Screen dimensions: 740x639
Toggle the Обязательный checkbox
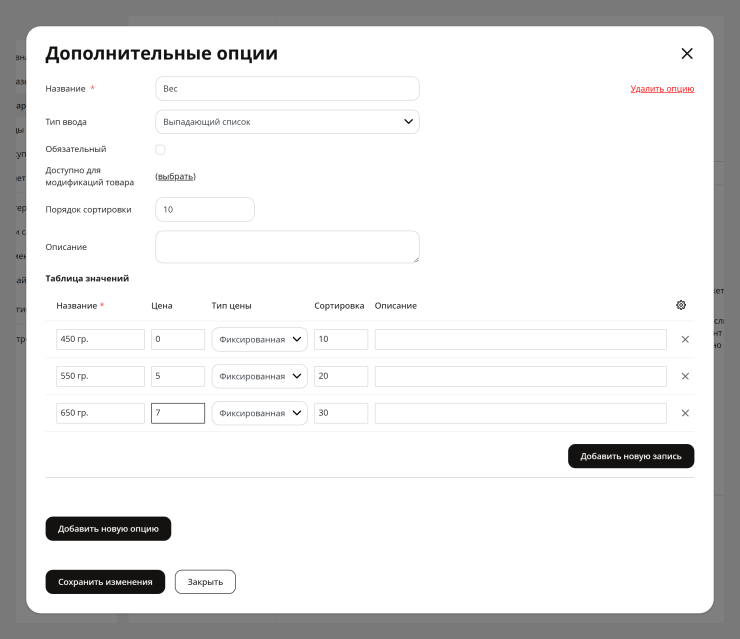tap(160, 150)
